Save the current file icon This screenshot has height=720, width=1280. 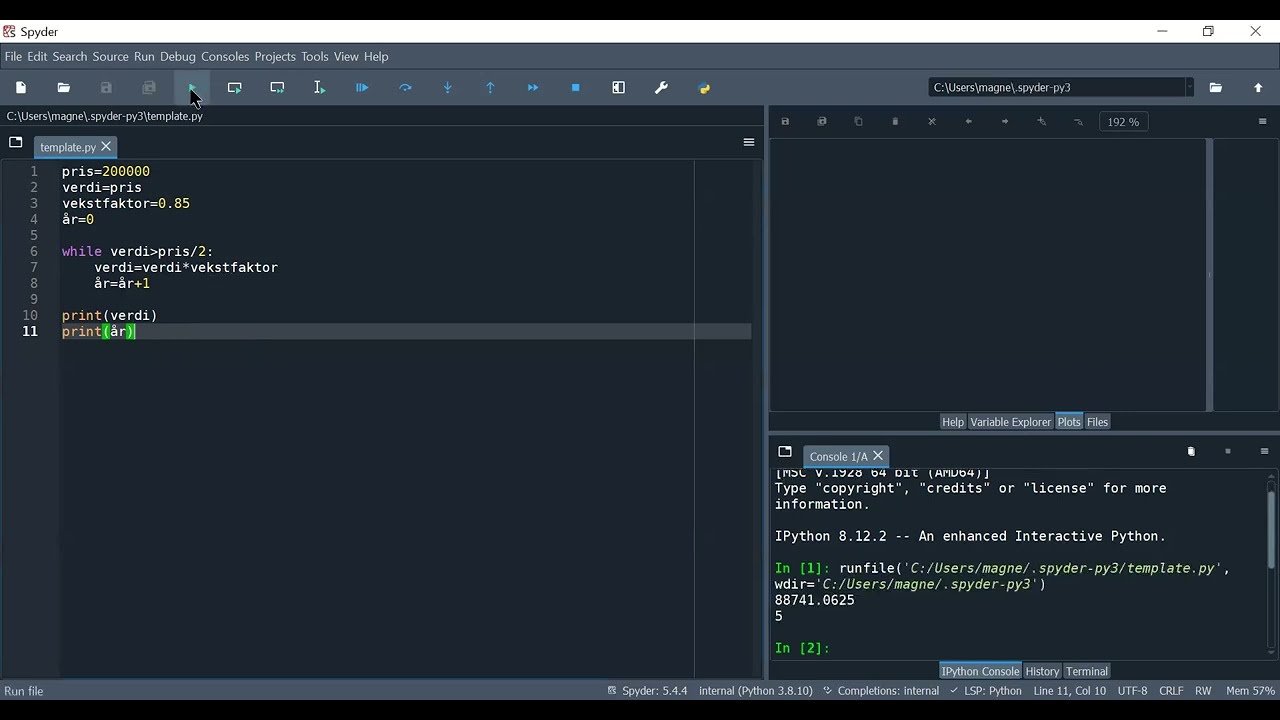tap(107, 88)
